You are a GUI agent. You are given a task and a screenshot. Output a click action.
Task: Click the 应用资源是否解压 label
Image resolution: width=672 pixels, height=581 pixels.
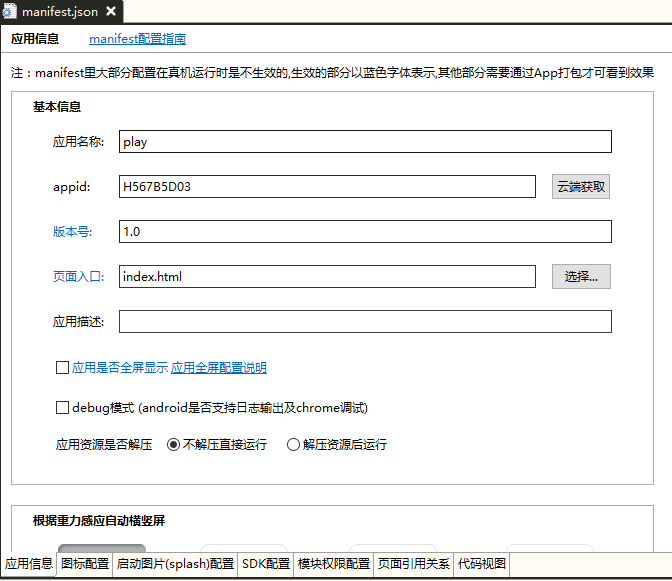click(104, 445)
